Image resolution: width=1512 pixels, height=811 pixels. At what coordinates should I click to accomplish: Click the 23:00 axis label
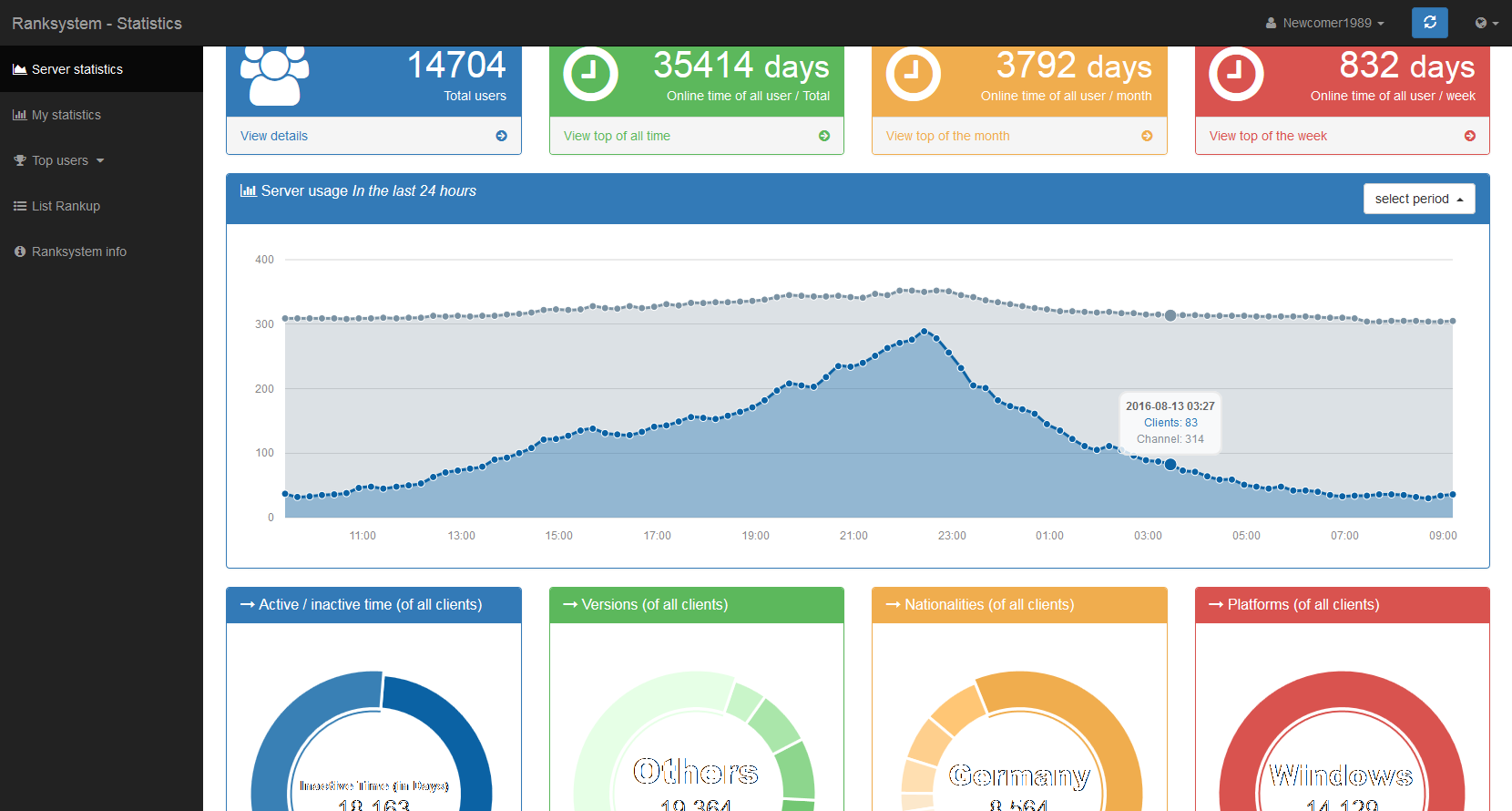(952, 536)
